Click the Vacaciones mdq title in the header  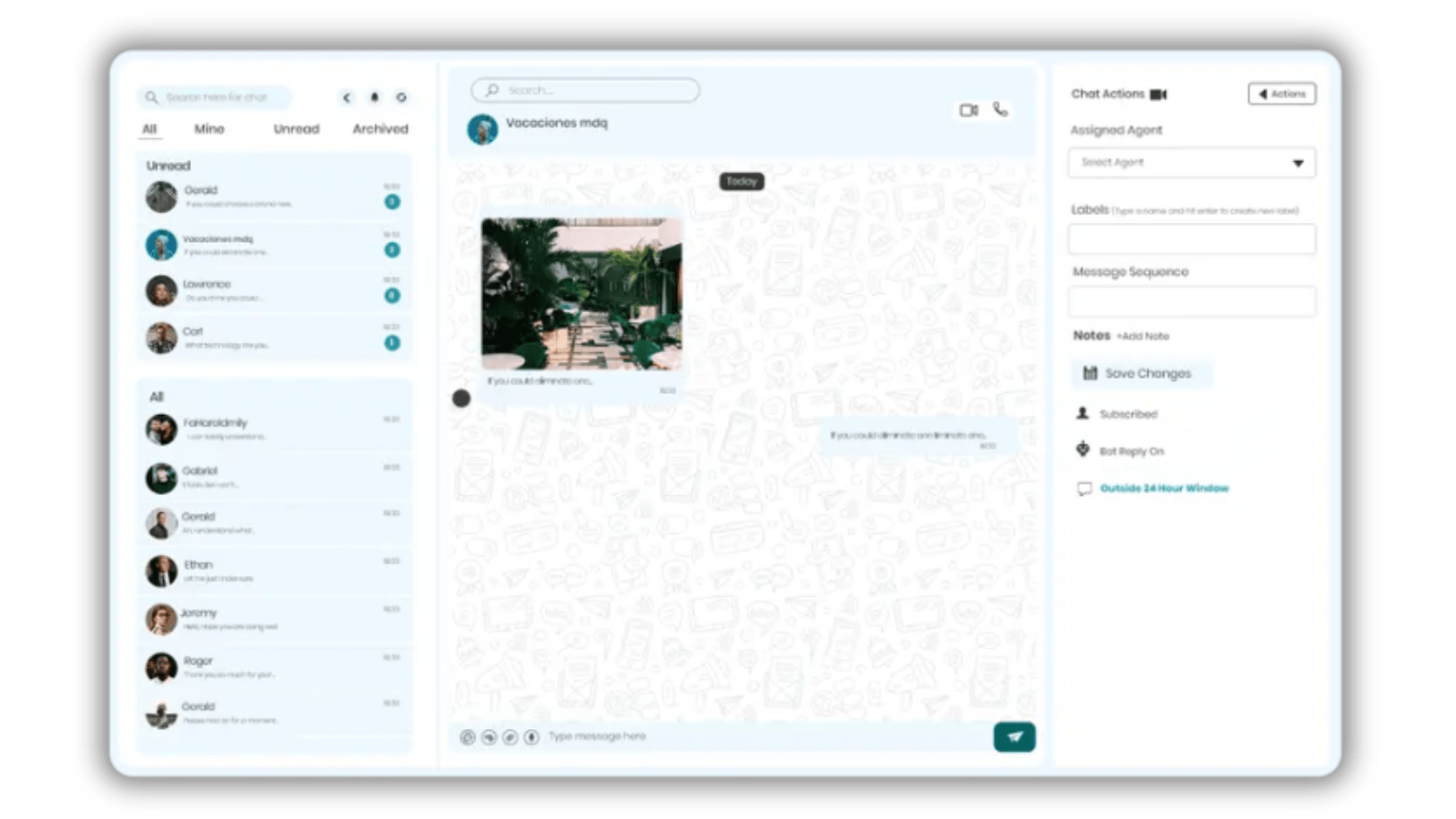556,123
